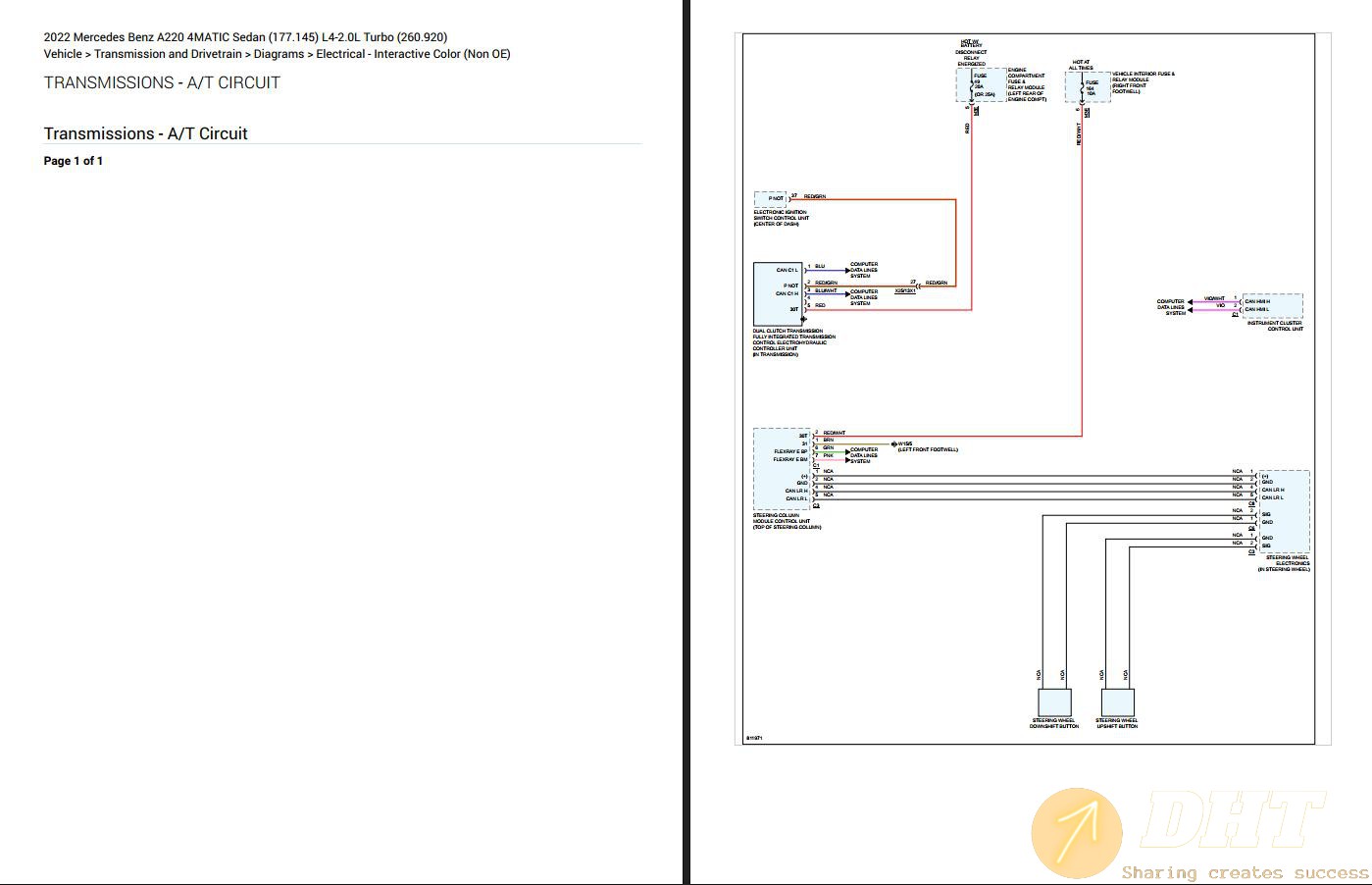Click the 'CAN LR H' pin on steering column module
1372x885 pixels.
click(796, 491)
